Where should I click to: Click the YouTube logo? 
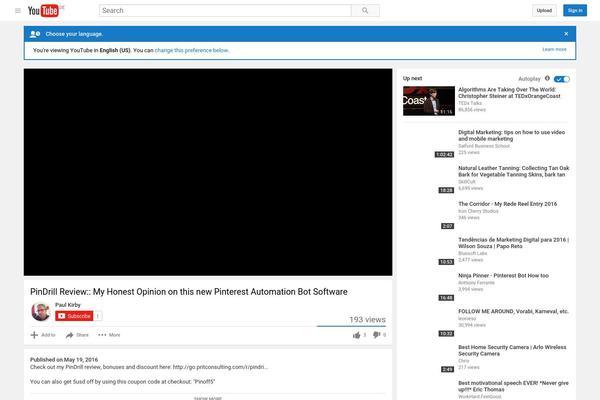click(46, 11)
